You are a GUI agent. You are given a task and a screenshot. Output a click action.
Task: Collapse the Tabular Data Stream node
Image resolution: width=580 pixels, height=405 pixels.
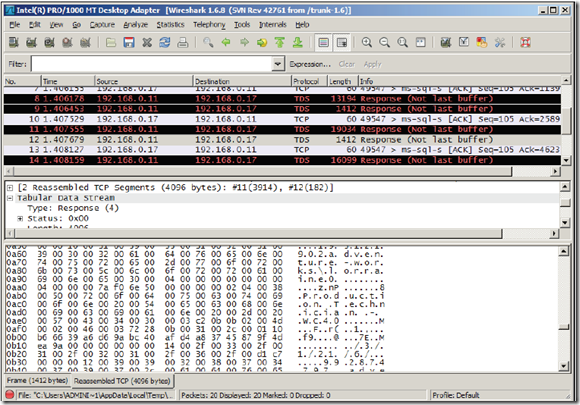[10, 198]
